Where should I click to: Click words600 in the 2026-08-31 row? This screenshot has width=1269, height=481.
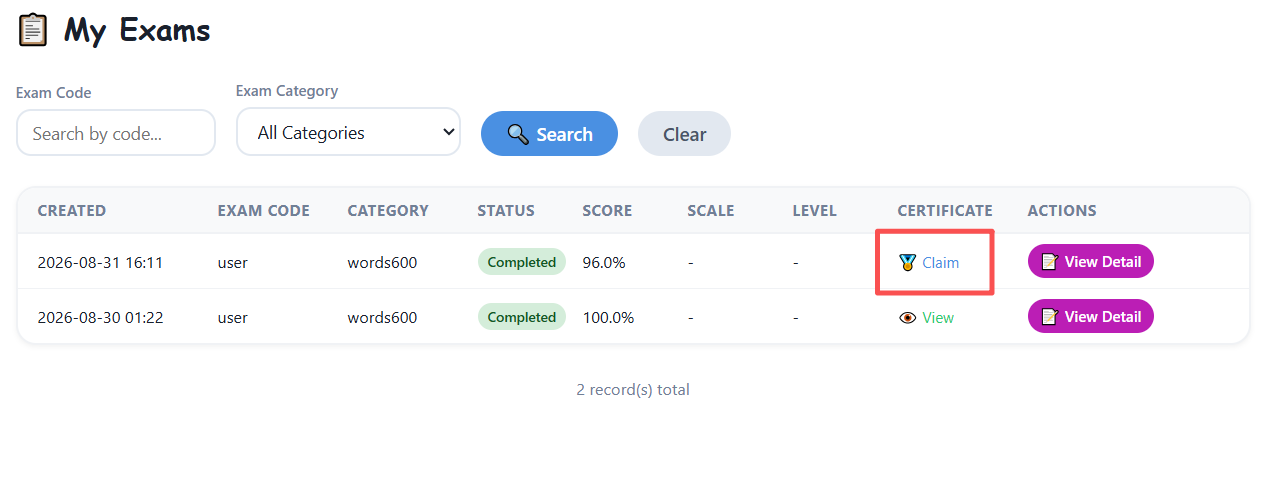382,263
